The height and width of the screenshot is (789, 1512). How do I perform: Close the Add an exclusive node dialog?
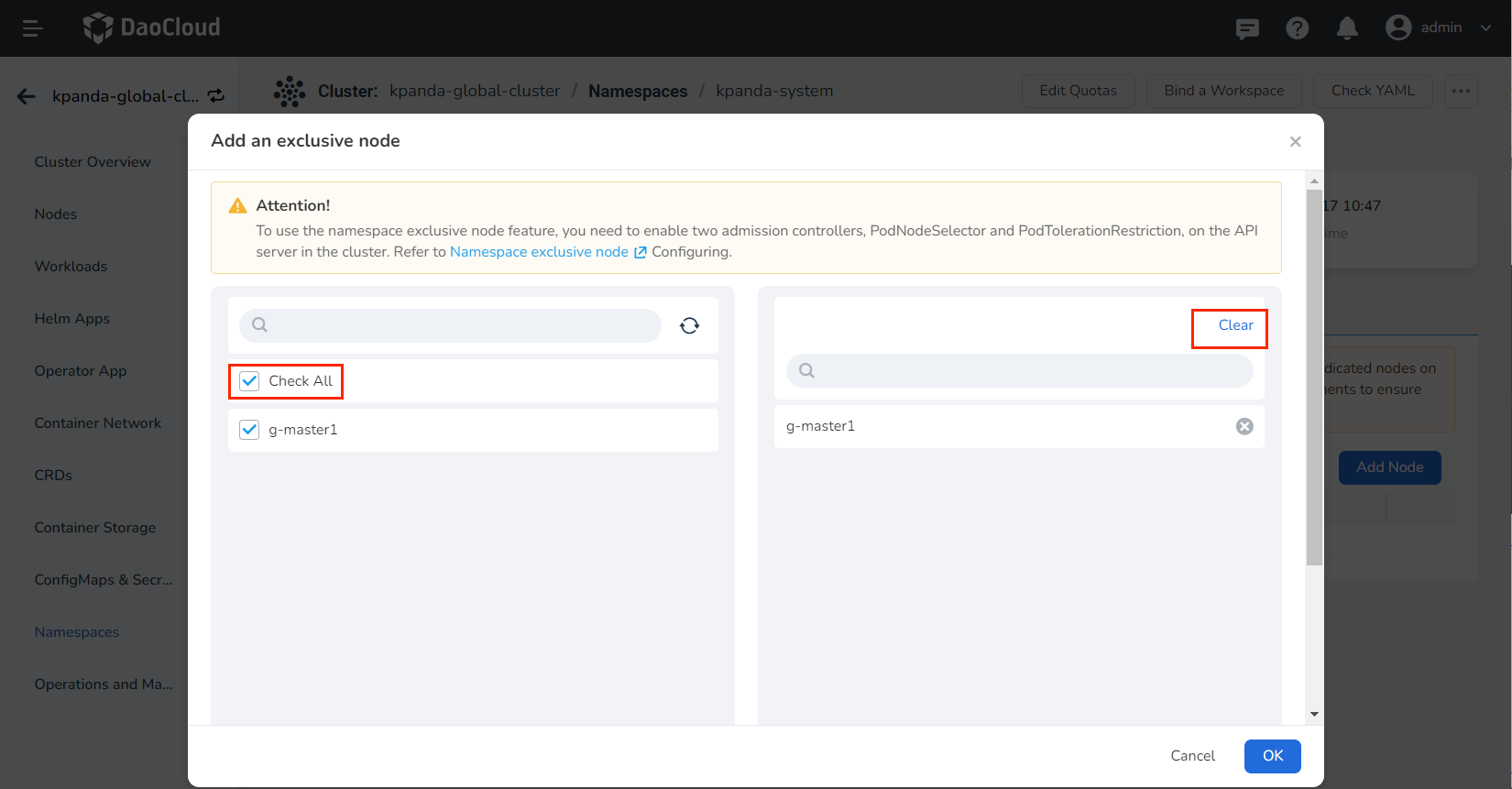(1295, 141)
